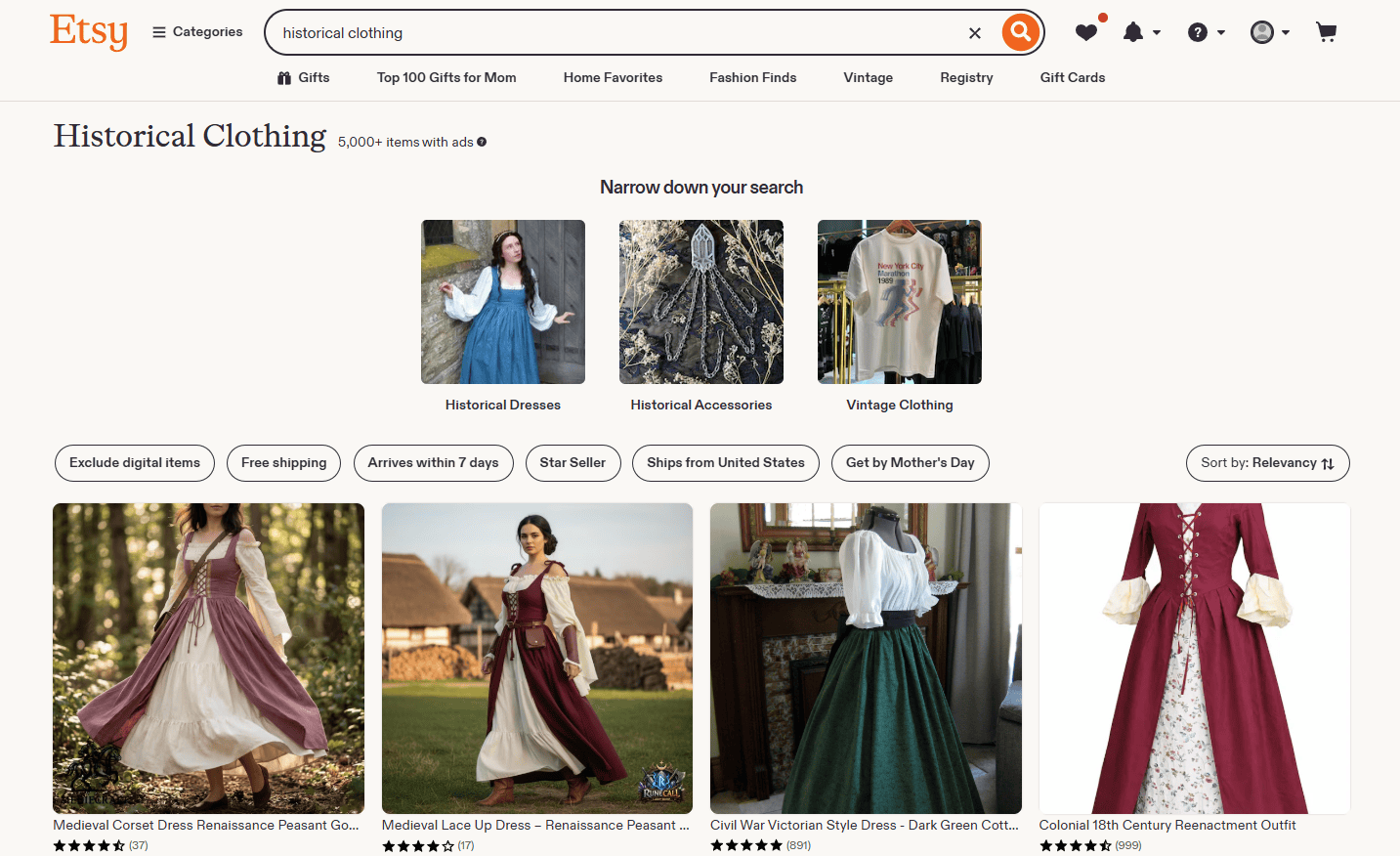Open the Sort by Relevancy dropdown
The image size is (1400, 856).
[1267, 462]
